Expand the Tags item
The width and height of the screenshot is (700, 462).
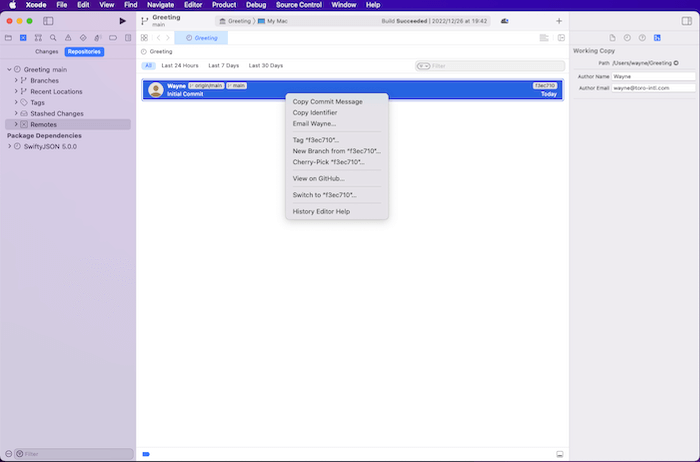(x=16, y=102)
